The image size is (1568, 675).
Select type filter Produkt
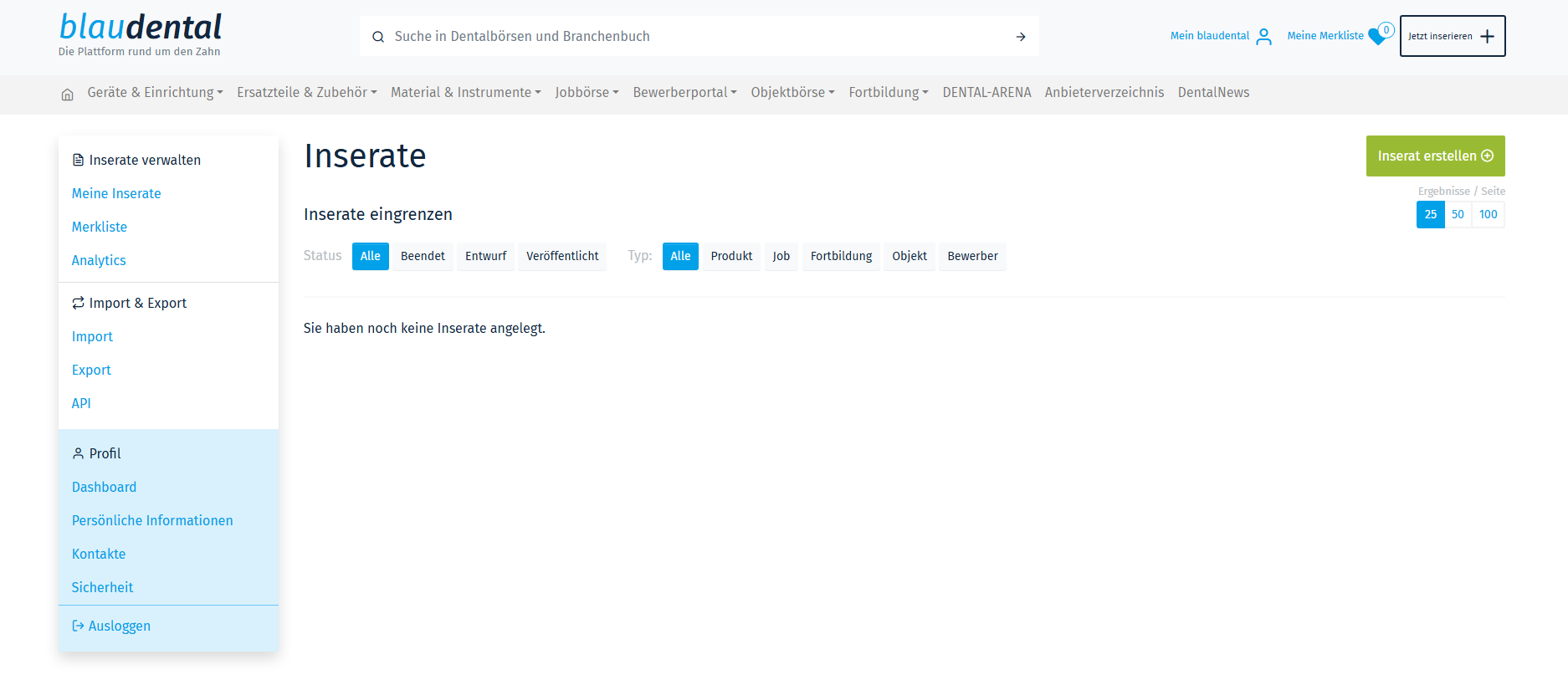pos(731,256)
